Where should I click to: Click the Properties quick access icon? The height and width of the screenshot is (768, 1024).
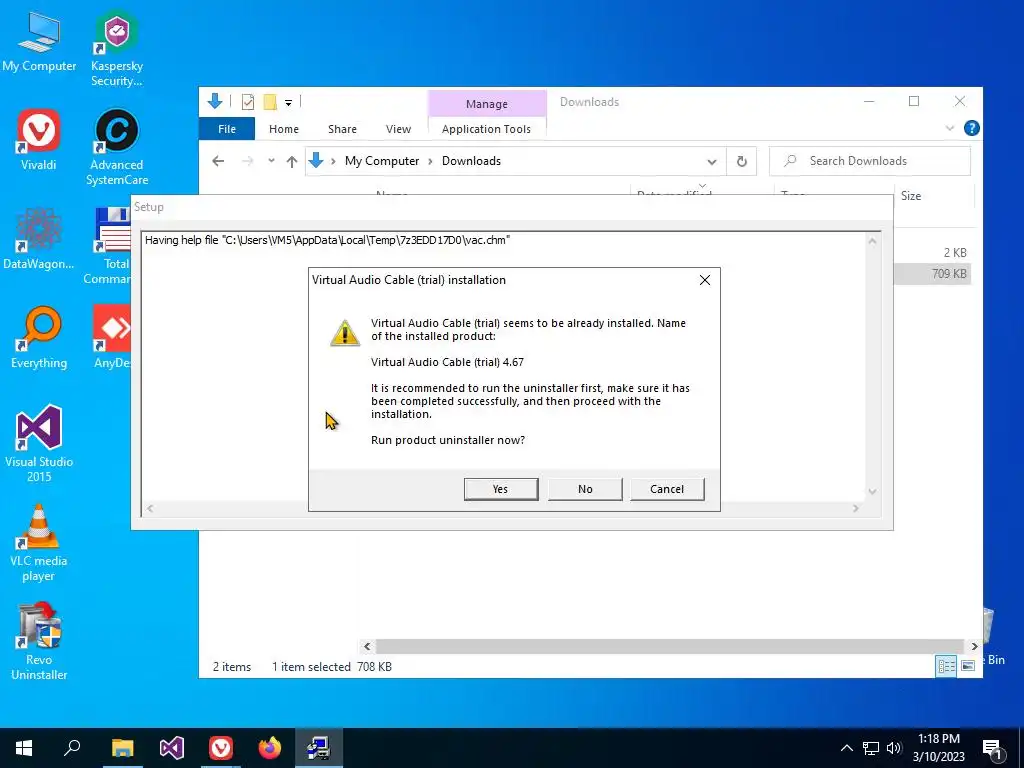coord(248,102)
